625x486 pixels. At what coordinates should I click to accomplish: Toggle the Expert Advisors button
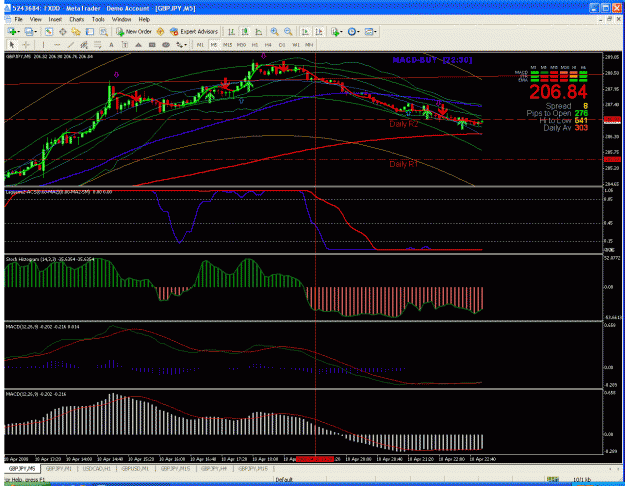(x=194, y=31)
